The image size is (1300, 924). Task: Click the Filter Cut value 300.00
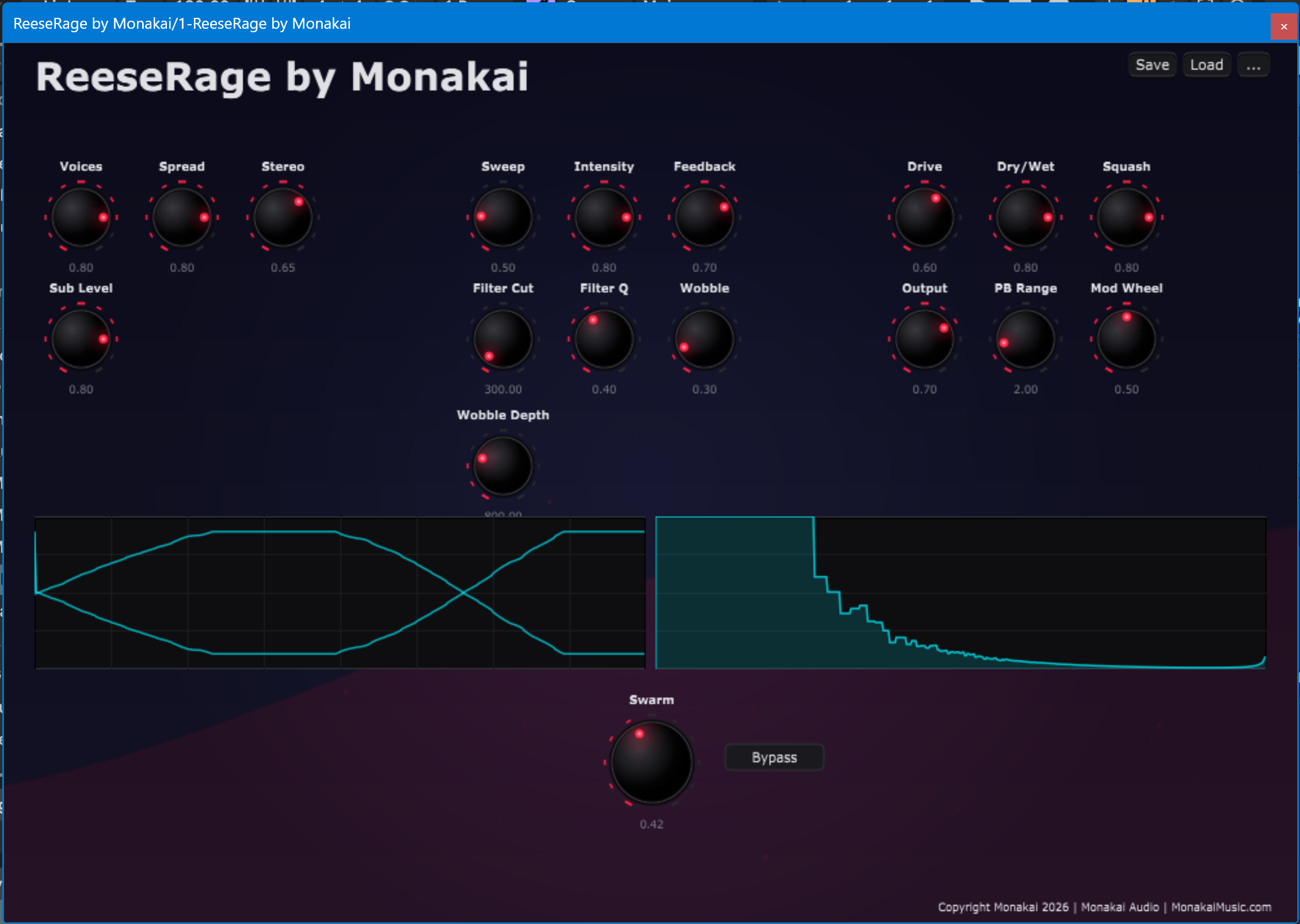click(x=503, y=389)
